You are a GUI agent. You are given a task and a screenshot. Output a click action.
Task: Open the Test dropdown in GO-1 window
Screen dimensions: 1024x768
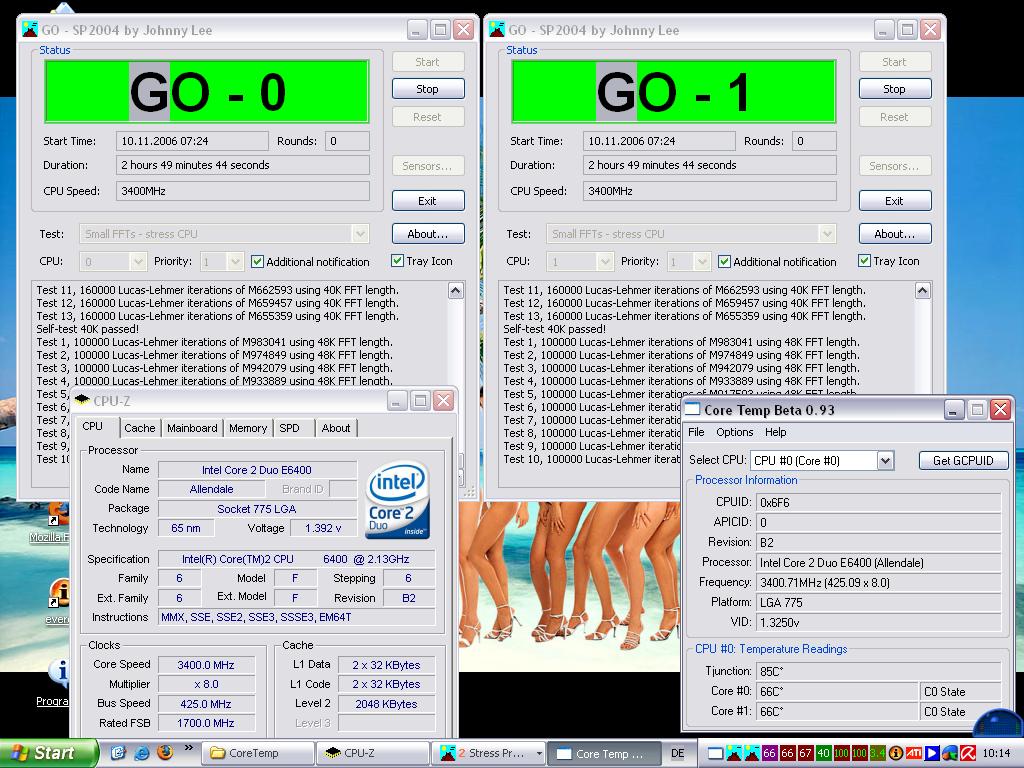pos(827,234)
